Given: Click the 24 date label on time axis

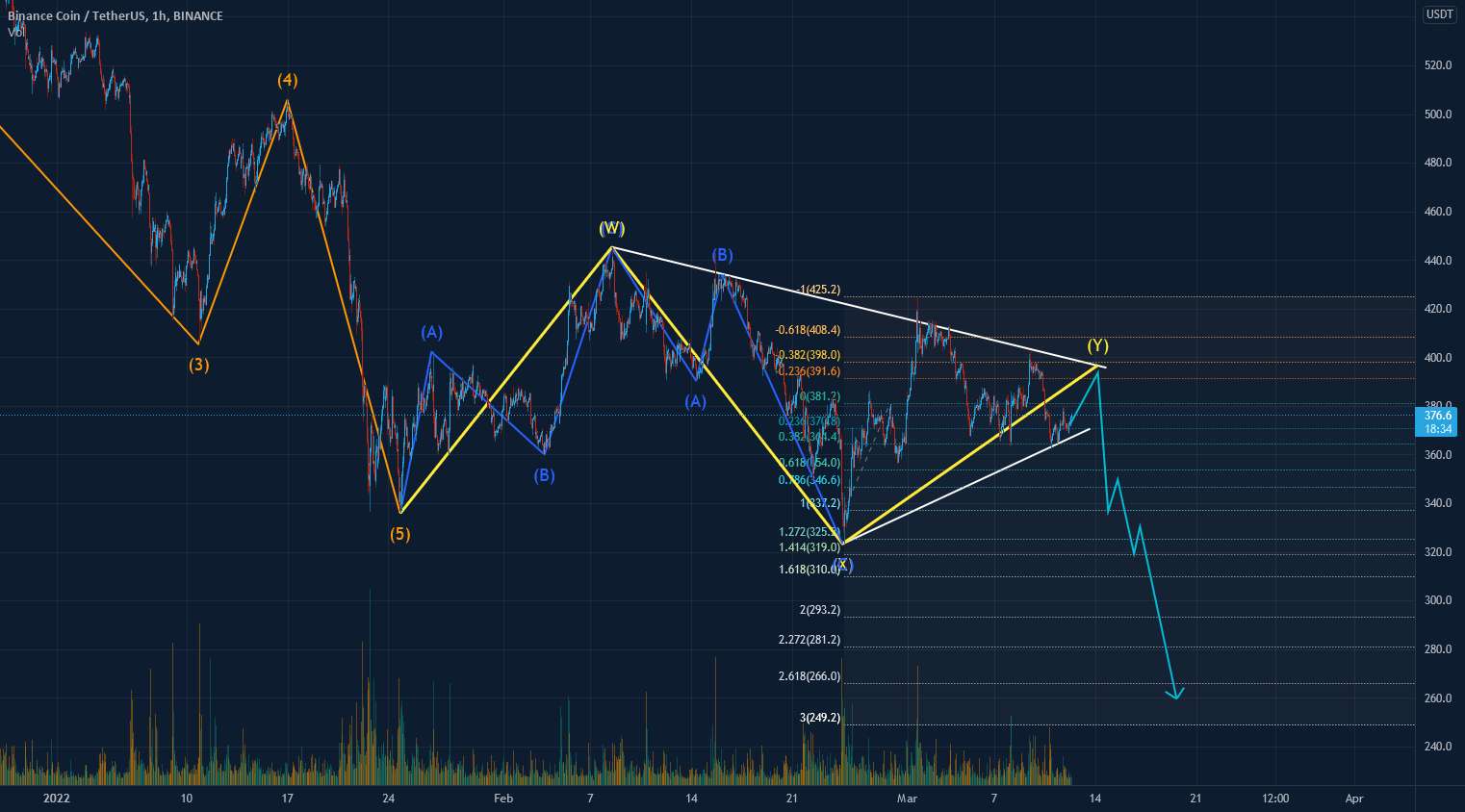Looking at the screenshot, I should (x=388, y=799).
